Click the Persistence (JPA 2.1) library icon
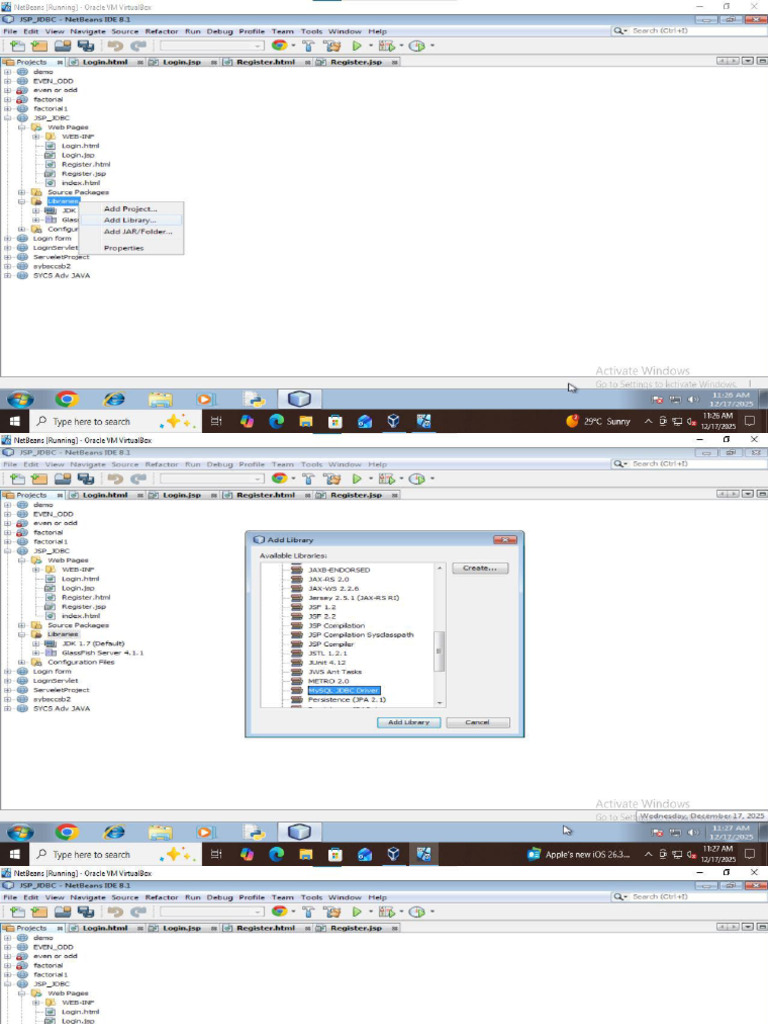 coord(296,699)
